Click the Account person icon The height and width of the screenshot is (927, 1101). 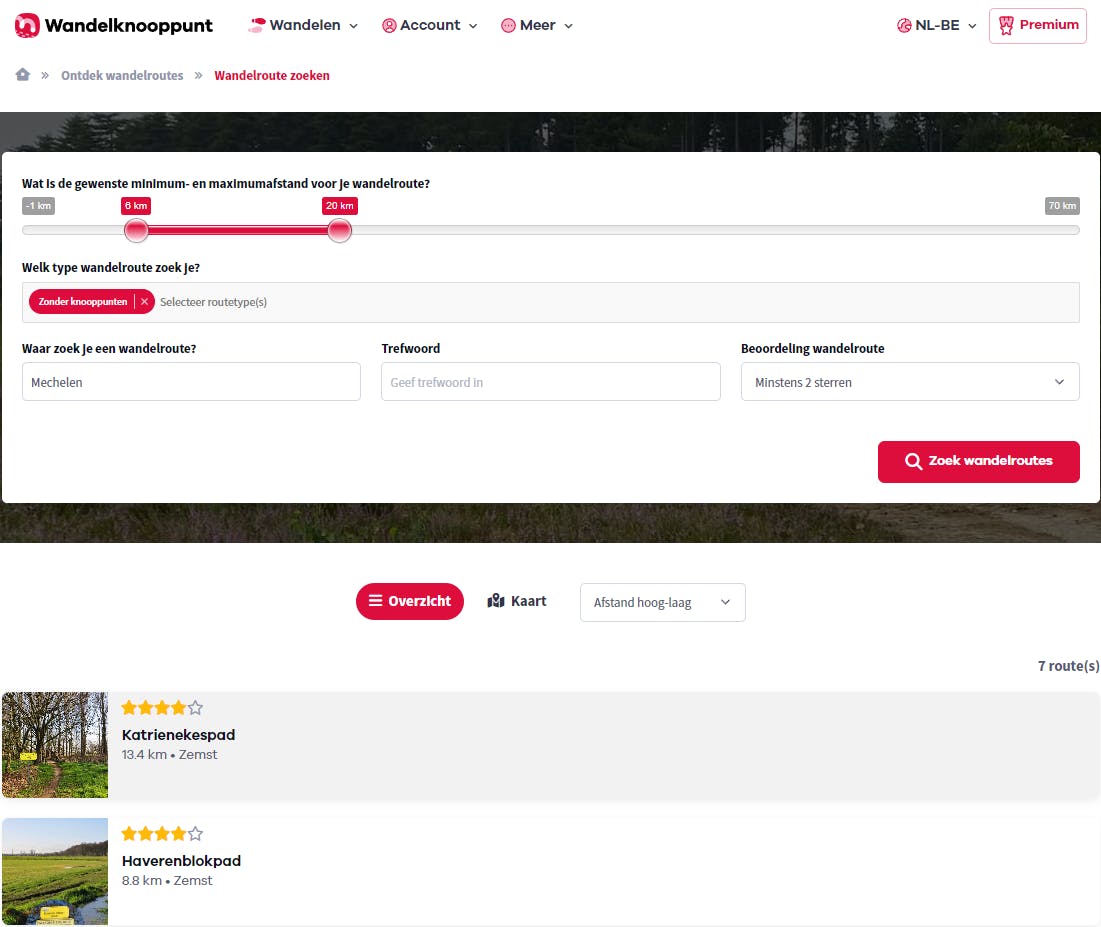coord(388,25)
